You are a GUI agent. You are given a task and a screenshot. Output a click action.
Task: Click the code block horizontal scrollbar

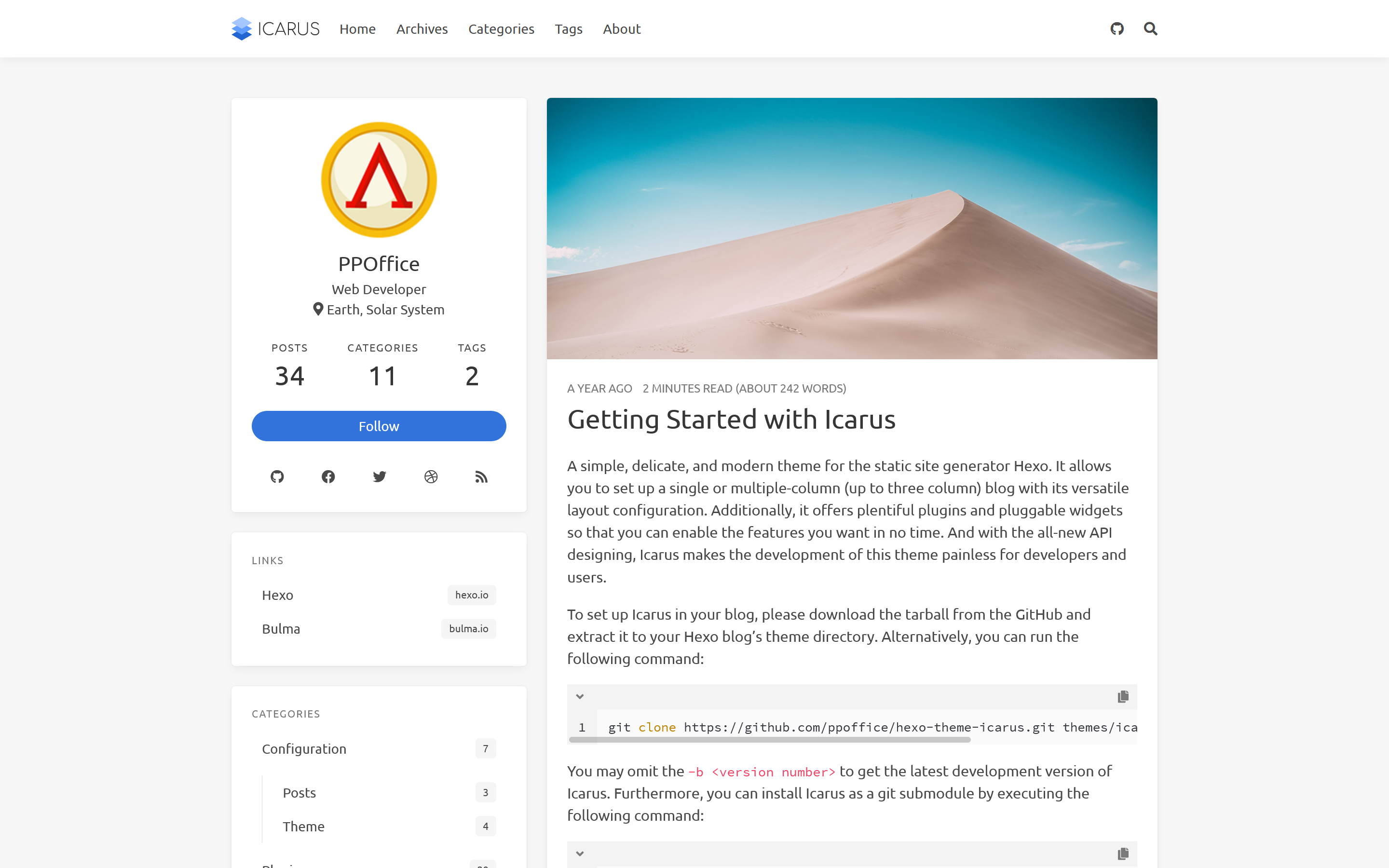tap(769, 740)
